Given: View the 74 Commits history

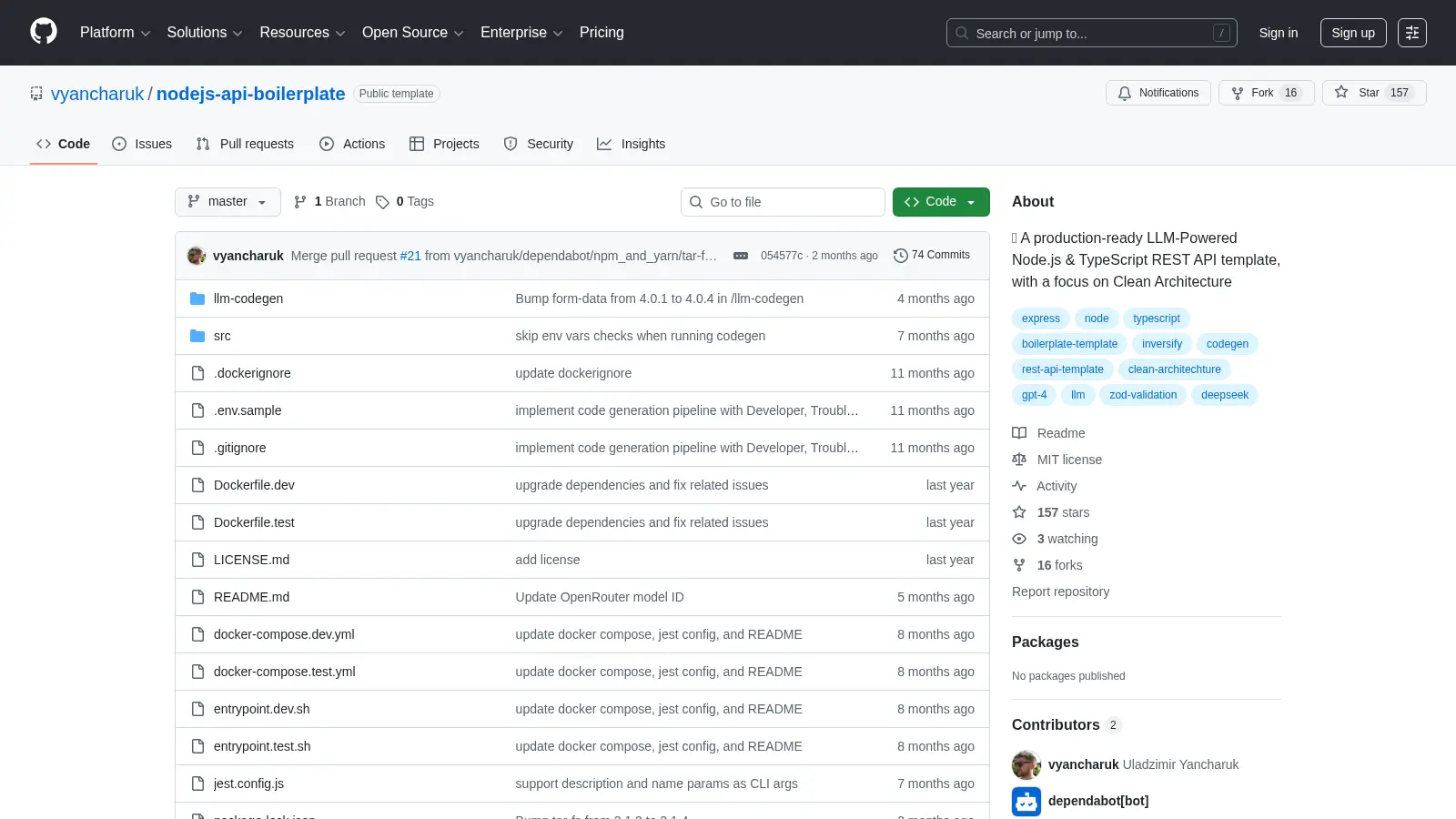Looking at the screenshot, I should 932,256.
